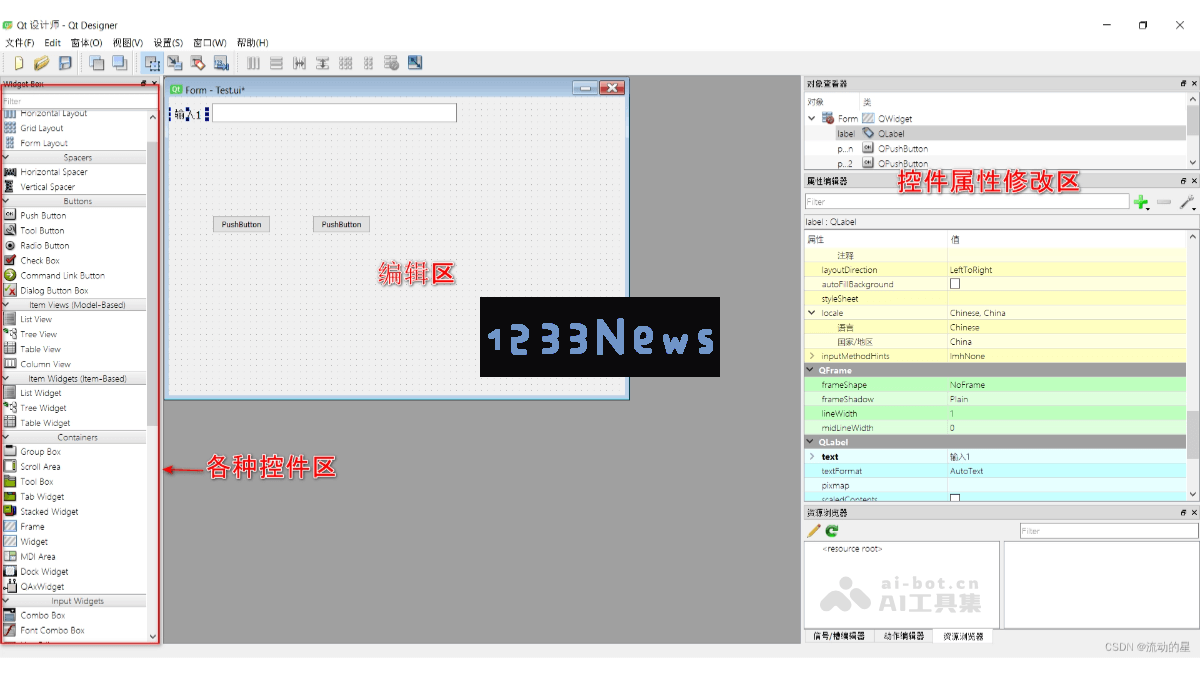The height and width of the screenshot is (675, 1200).
Task: Open the 文件(F) menu
Action: [20, 43]
